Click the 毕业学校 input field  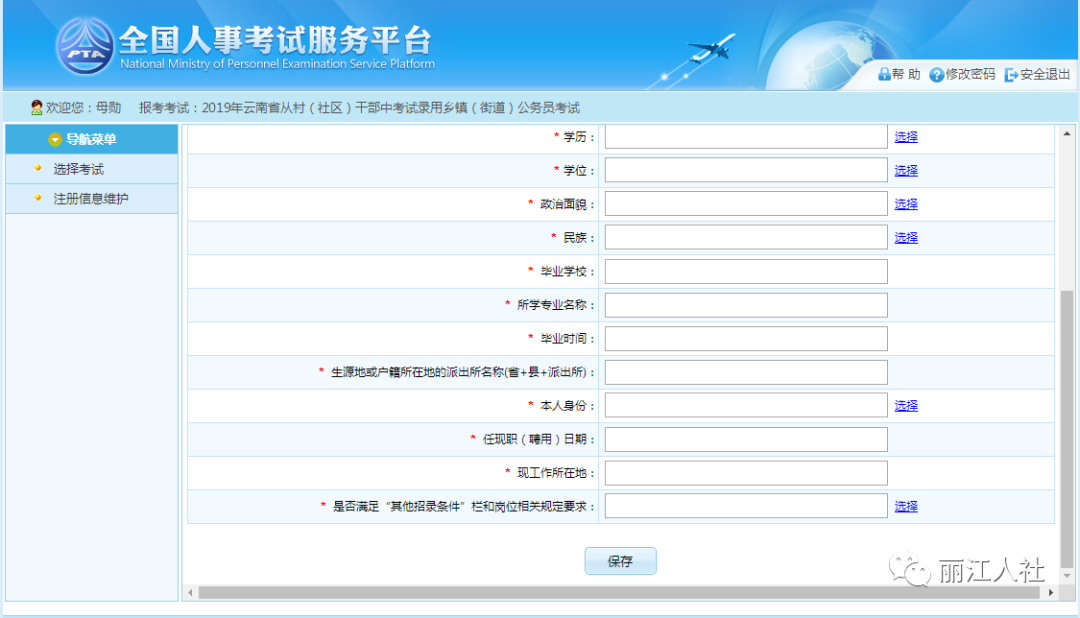coord(746,271)
